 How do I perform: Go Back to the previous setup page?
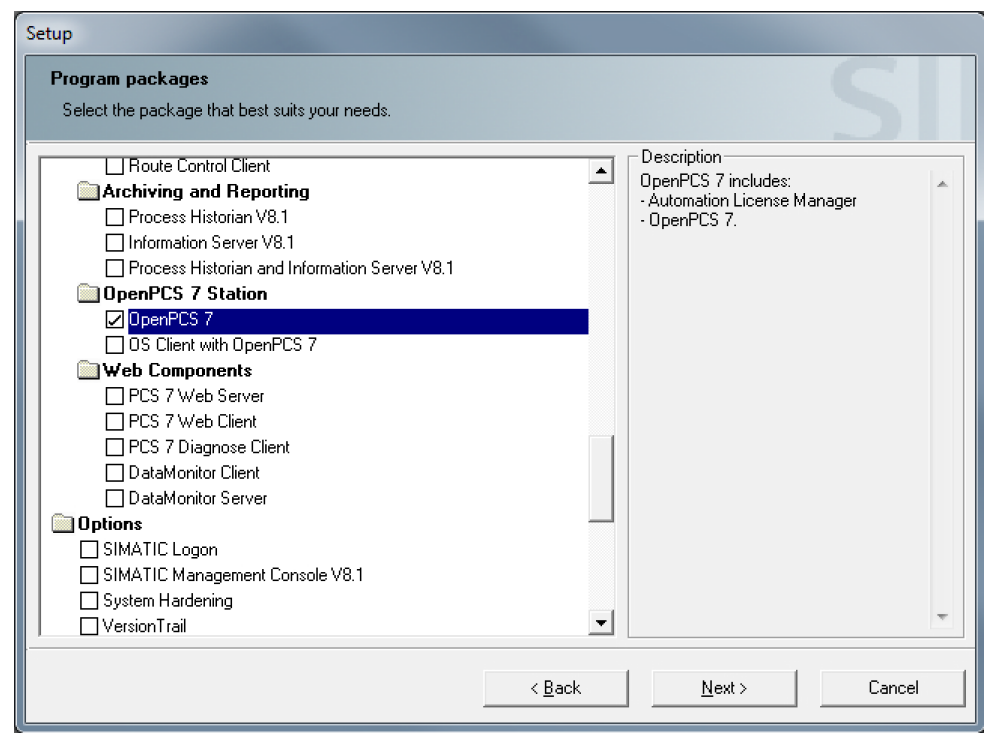pos(555,688)
